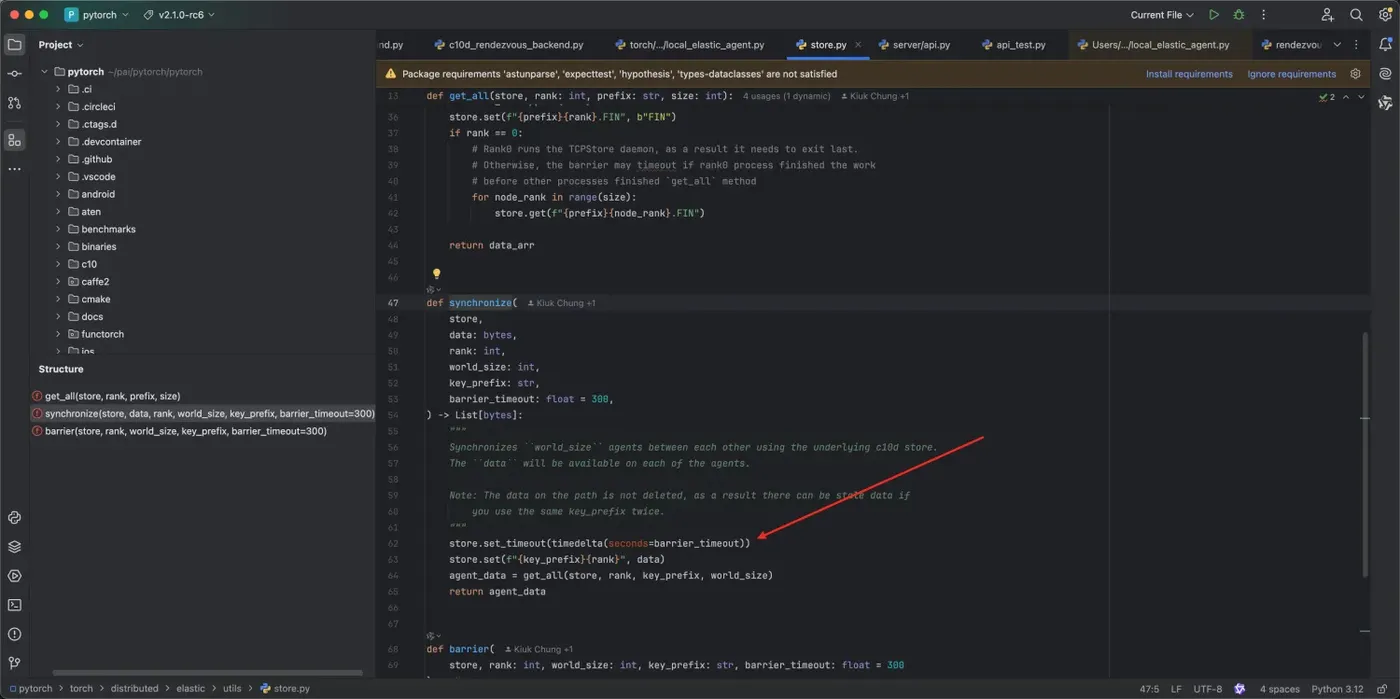Switch to server/api.py tab
The width and height of the screenshot is (1400, 699).
click(914, 45)
